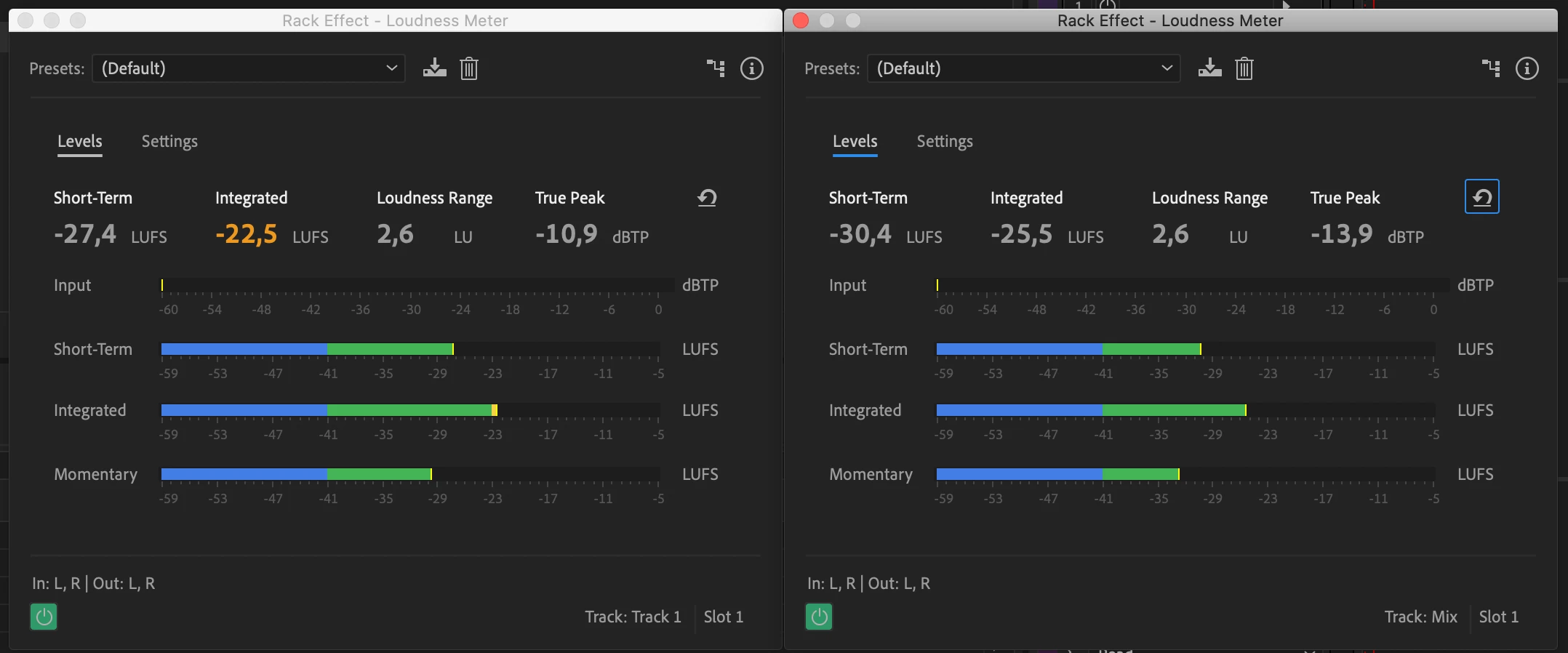
Task: Click Short-Term value -30,4 LUFS
Action: [886, 234]
